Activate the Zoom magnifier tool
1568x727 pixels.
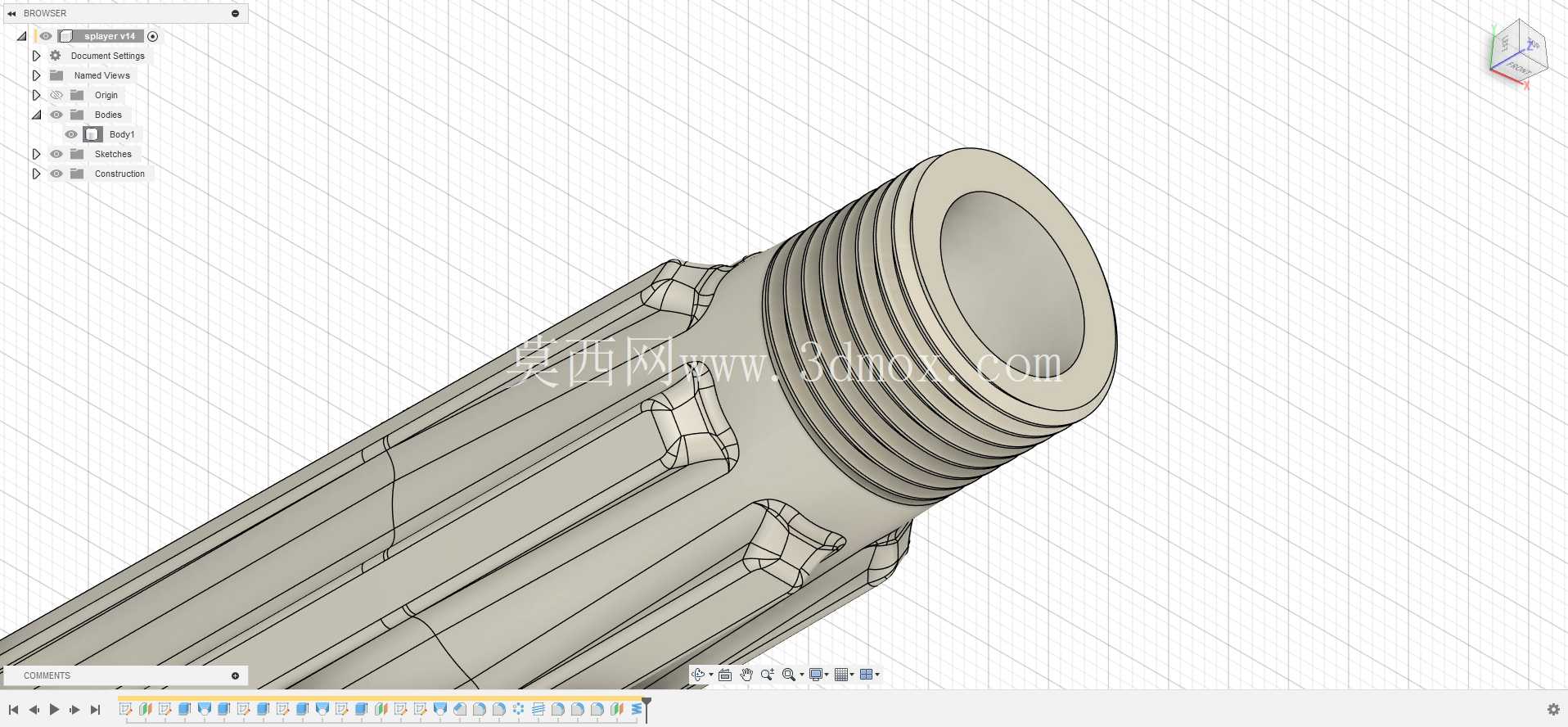tap(768, 675)
